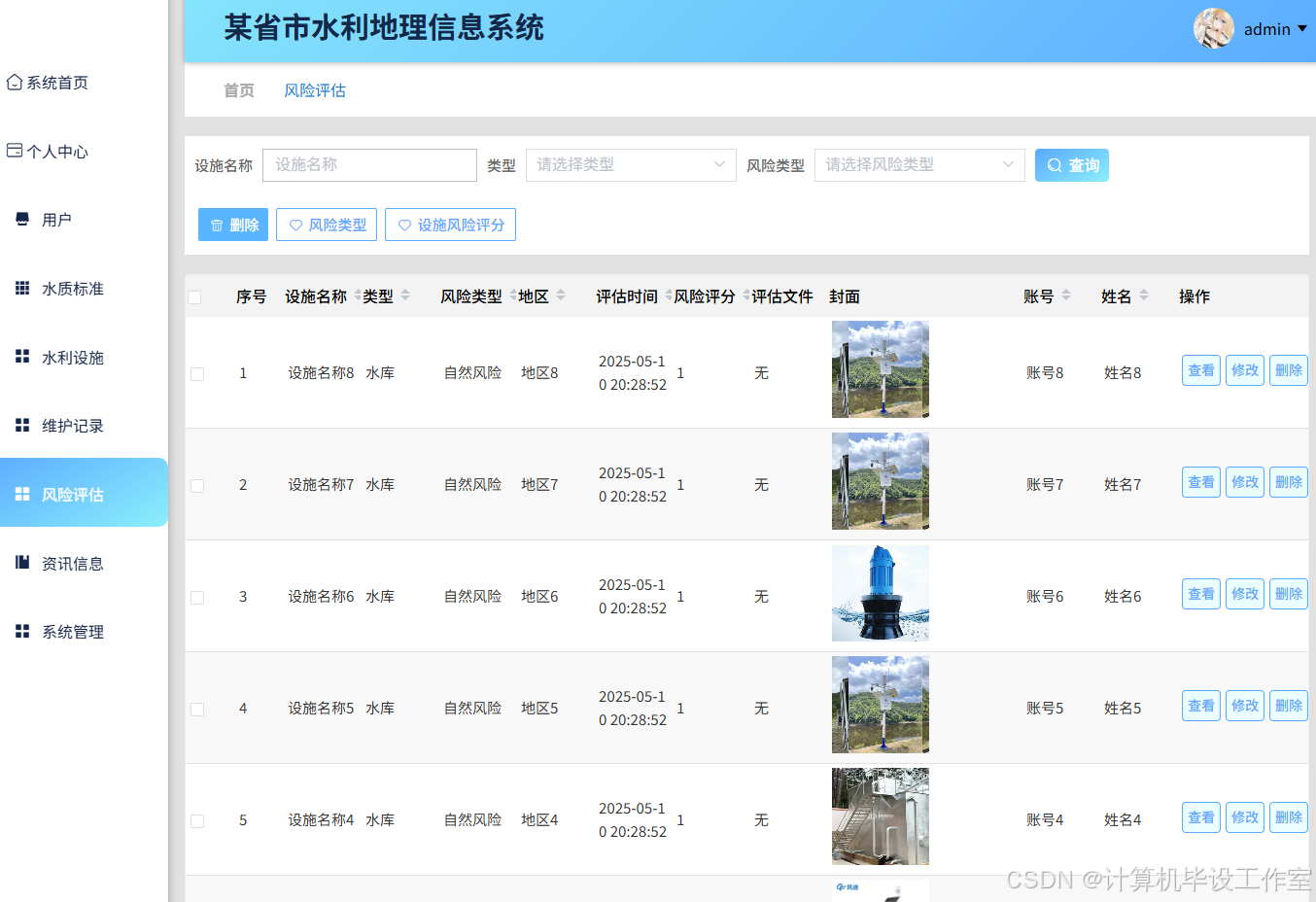
Task: Delete the 设施名称8 row
Action: (1289, 370)
